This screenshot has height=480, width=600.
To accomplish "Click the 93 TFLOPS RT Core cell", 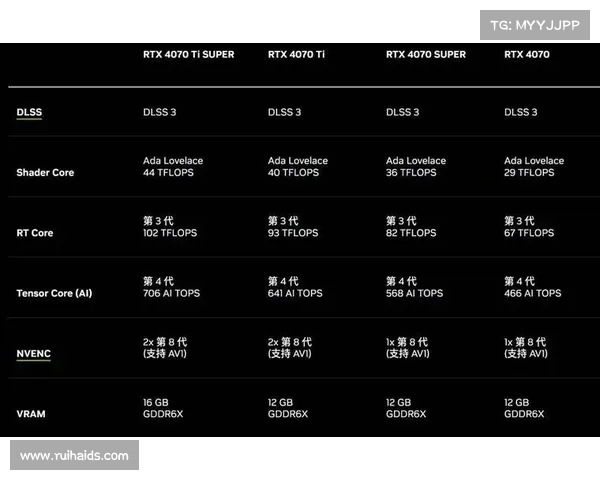I will point(291,233).
